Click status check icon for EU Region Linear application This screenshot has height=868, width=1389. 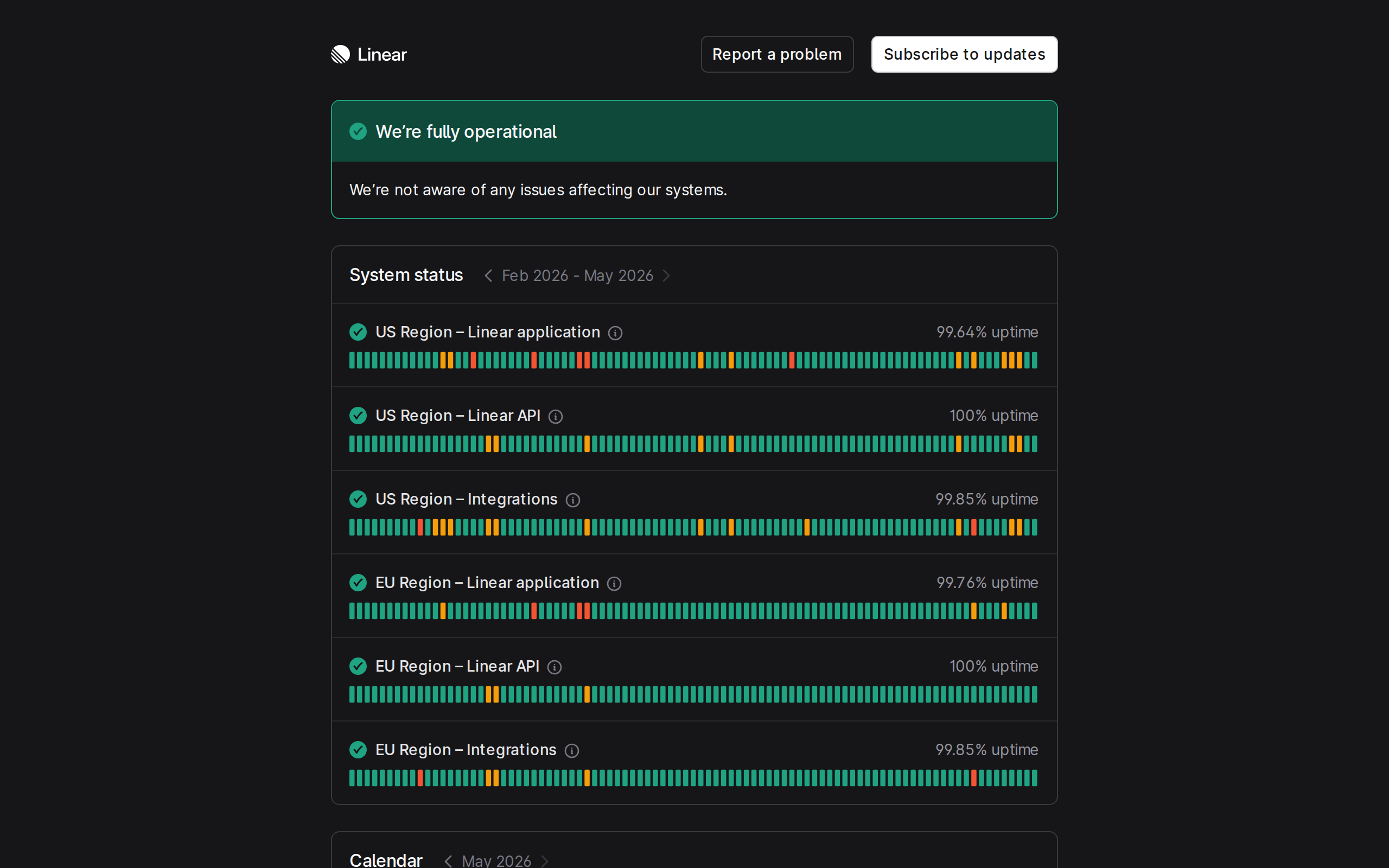tap(358, 583)
